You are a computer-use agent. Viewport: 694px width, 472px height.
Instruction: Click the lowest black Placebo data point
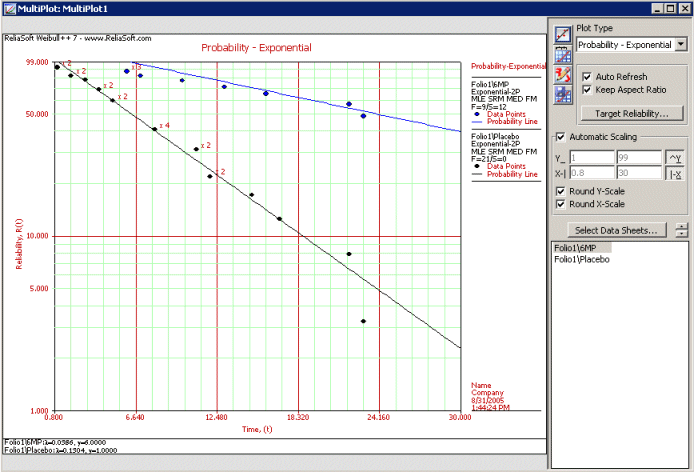coord(363,321)
